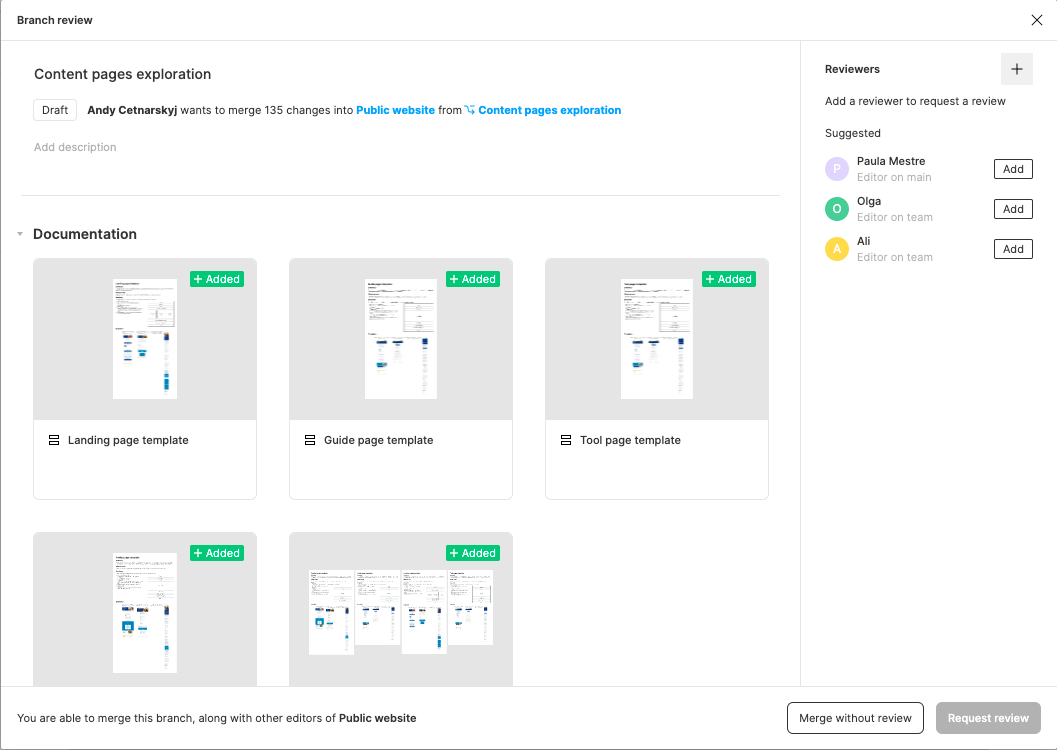Collapse the Documentation section

[20, 233]
